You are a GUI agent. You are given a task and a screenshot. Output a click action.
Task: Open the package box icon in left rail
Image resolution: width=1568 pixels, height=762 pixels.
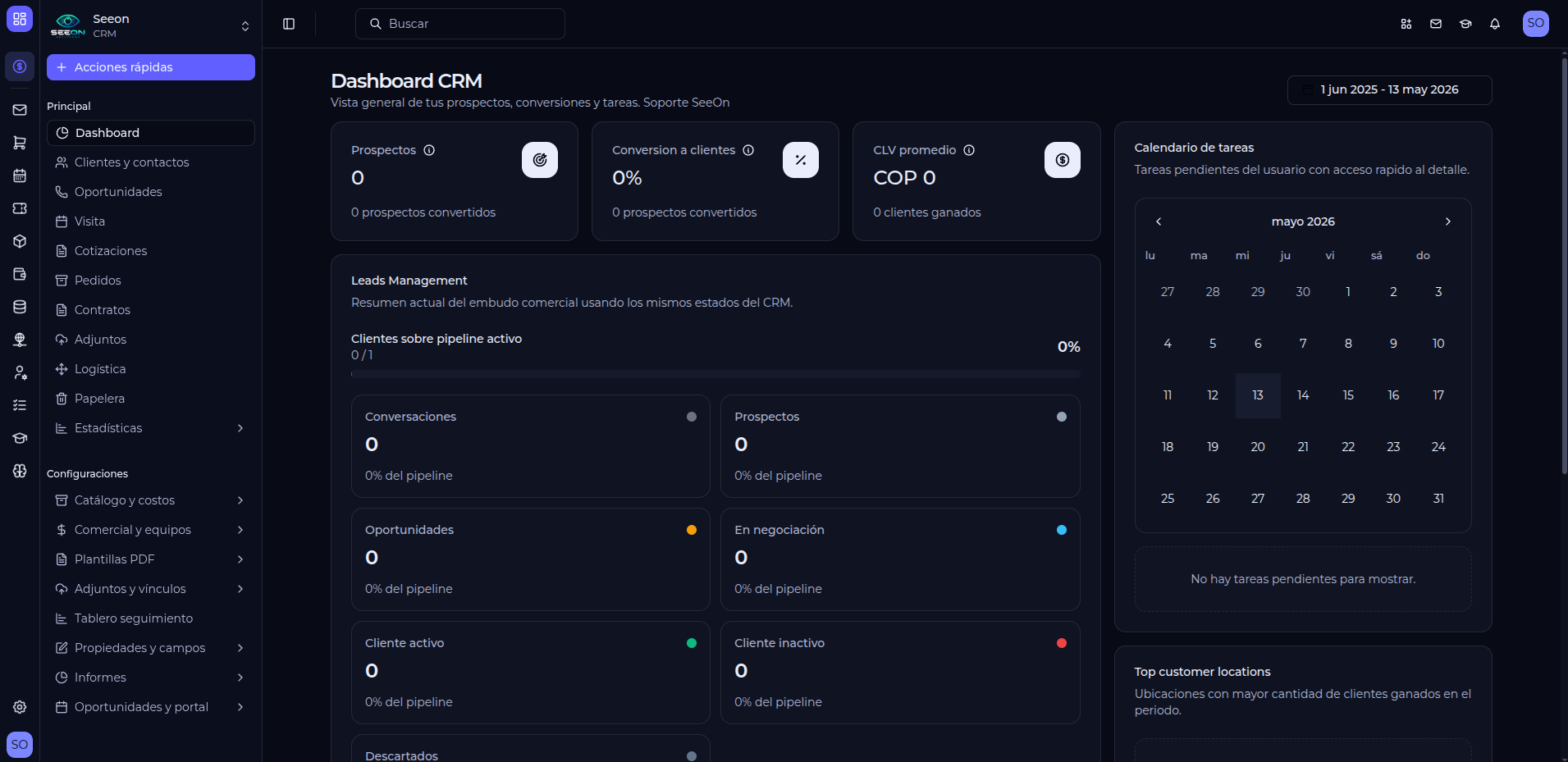tap(20, 241)
